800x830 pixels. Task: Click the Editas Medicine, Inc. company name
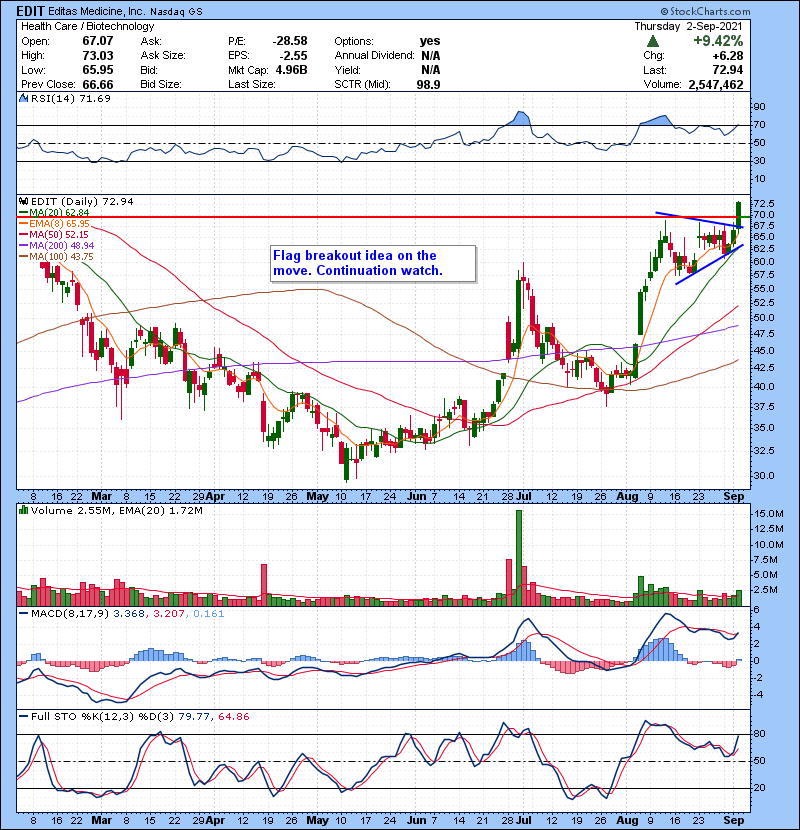coord(96,11)
